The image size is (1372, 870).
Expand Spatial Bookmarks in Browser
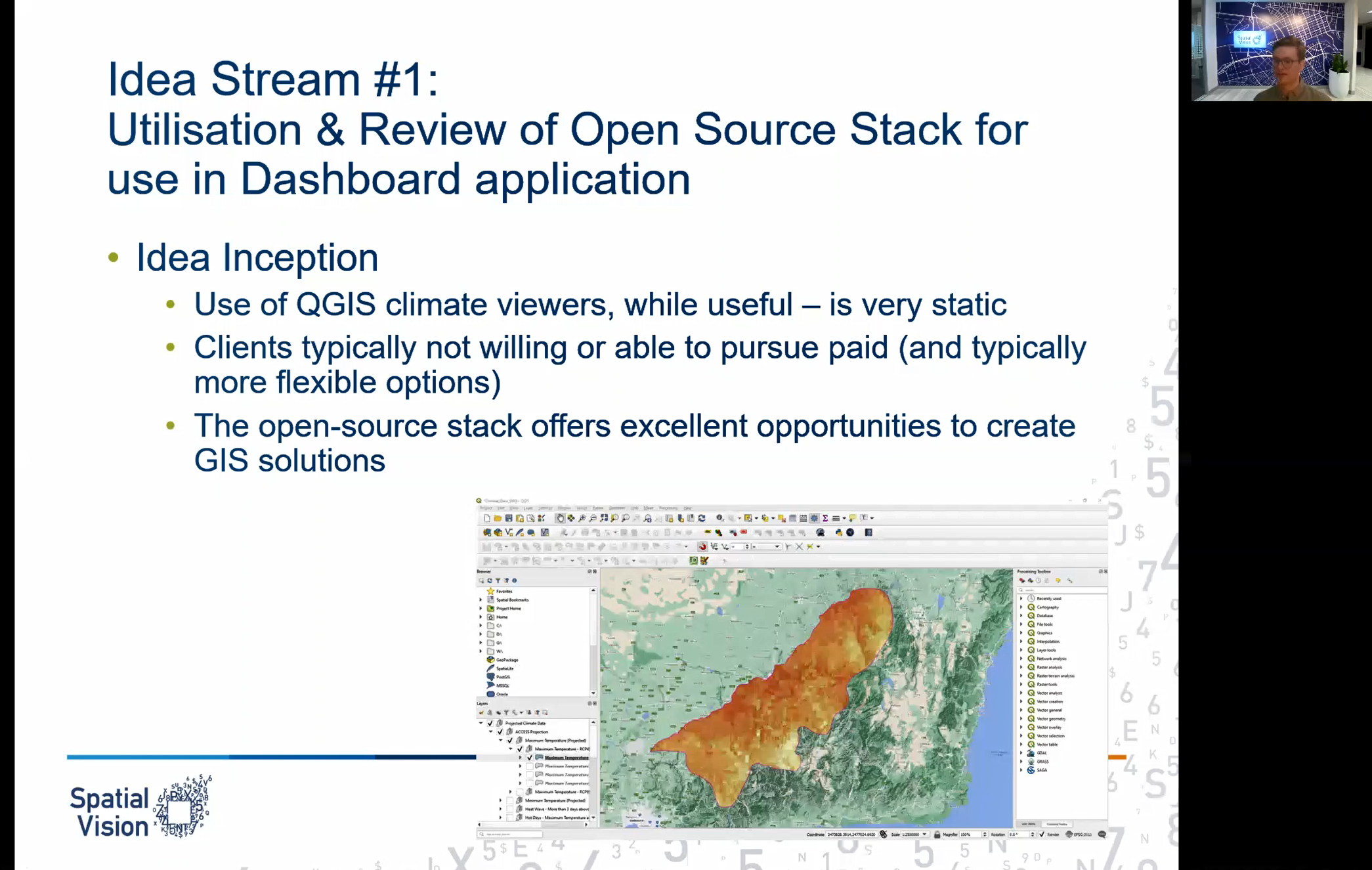(481, 599)
